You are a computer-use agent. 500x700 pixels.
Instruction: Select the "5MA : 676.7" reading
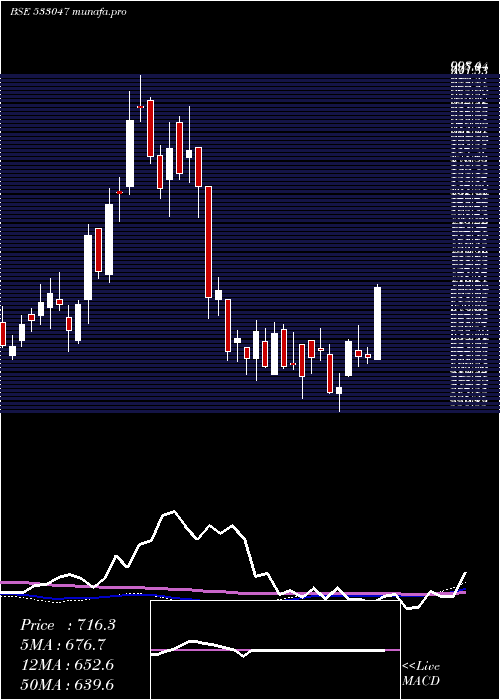[x=65, y=645]
